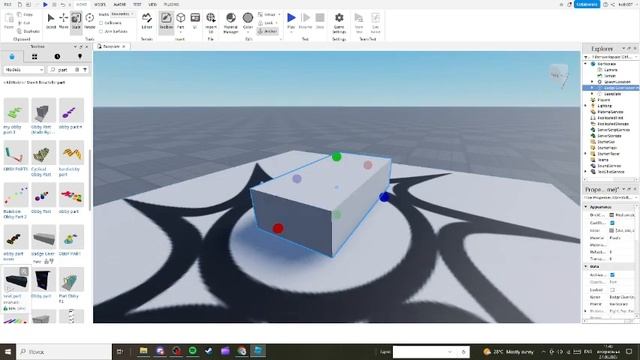Viewport: 640px width, 360px height.
Task: Select Toolbox Marketplace tab icon
Action: click(12, 56)
